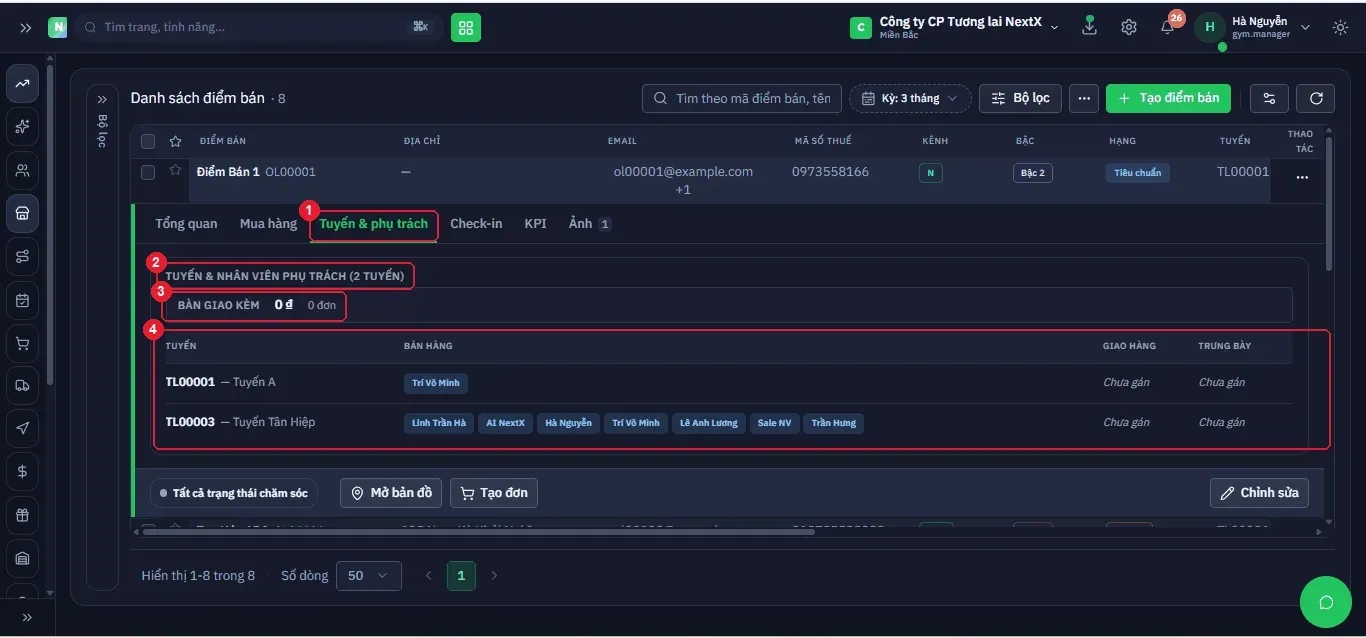Open the dollar sign icon in sidebar
This screenshot has height=638, width=1366.
click(x=23, y=471)
